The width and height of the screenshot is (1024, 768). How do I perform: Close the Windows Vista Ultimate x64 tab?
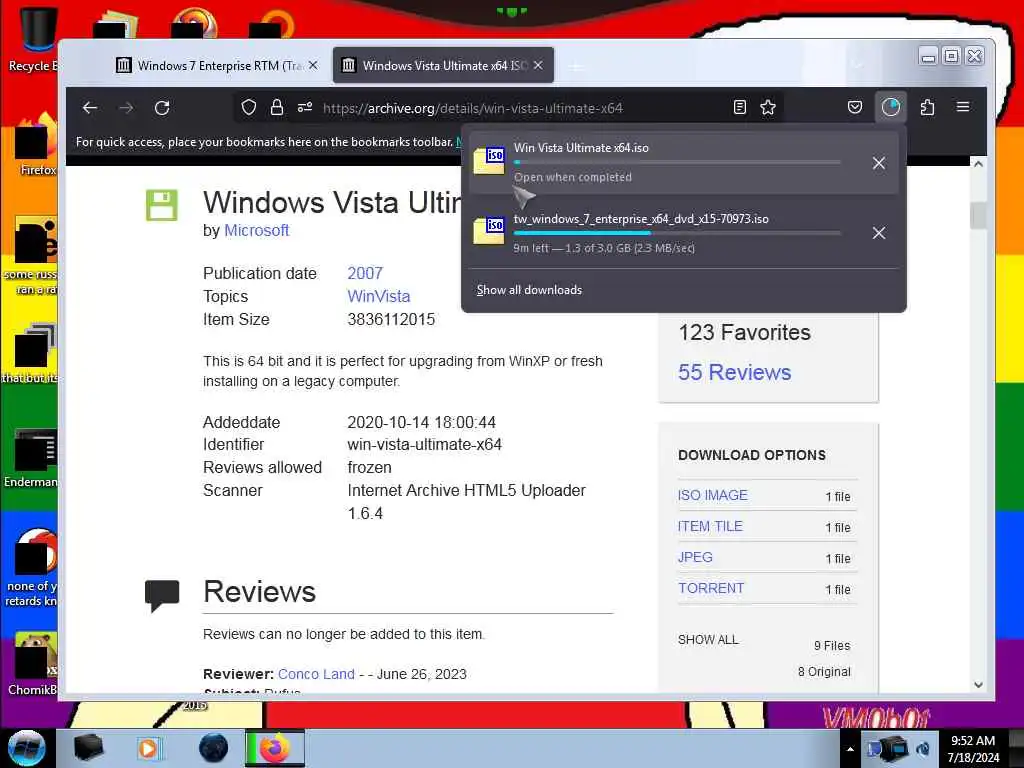538,65
